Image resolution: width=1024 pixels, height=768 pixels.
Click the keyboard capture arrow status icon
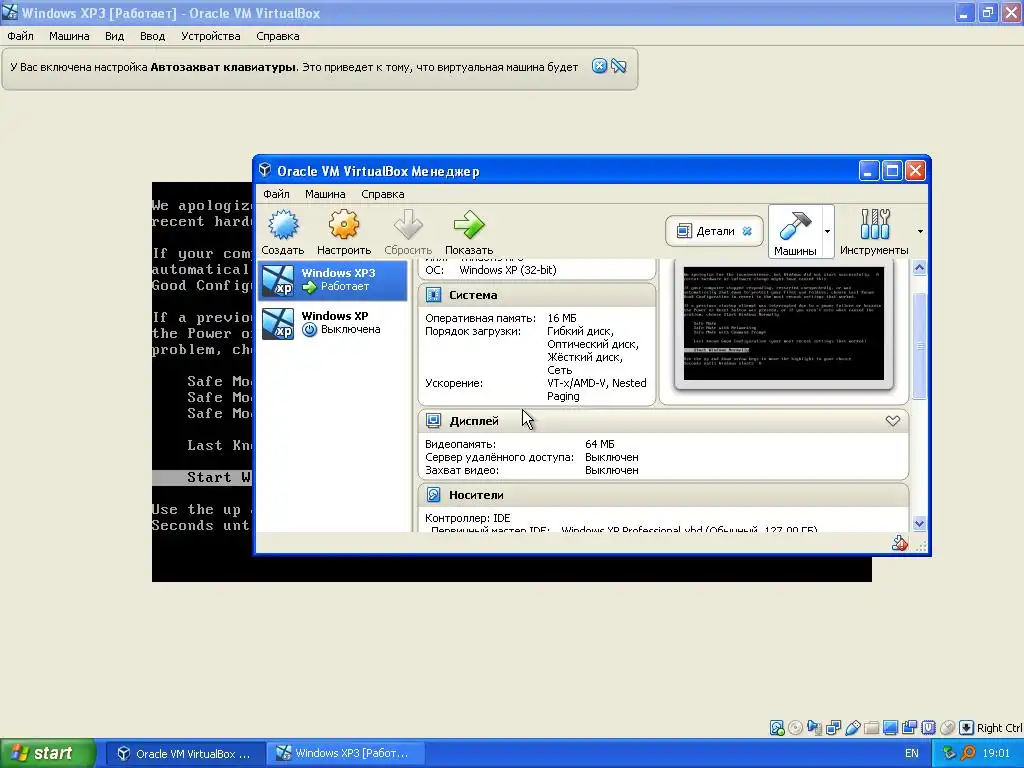pos(967,728)
